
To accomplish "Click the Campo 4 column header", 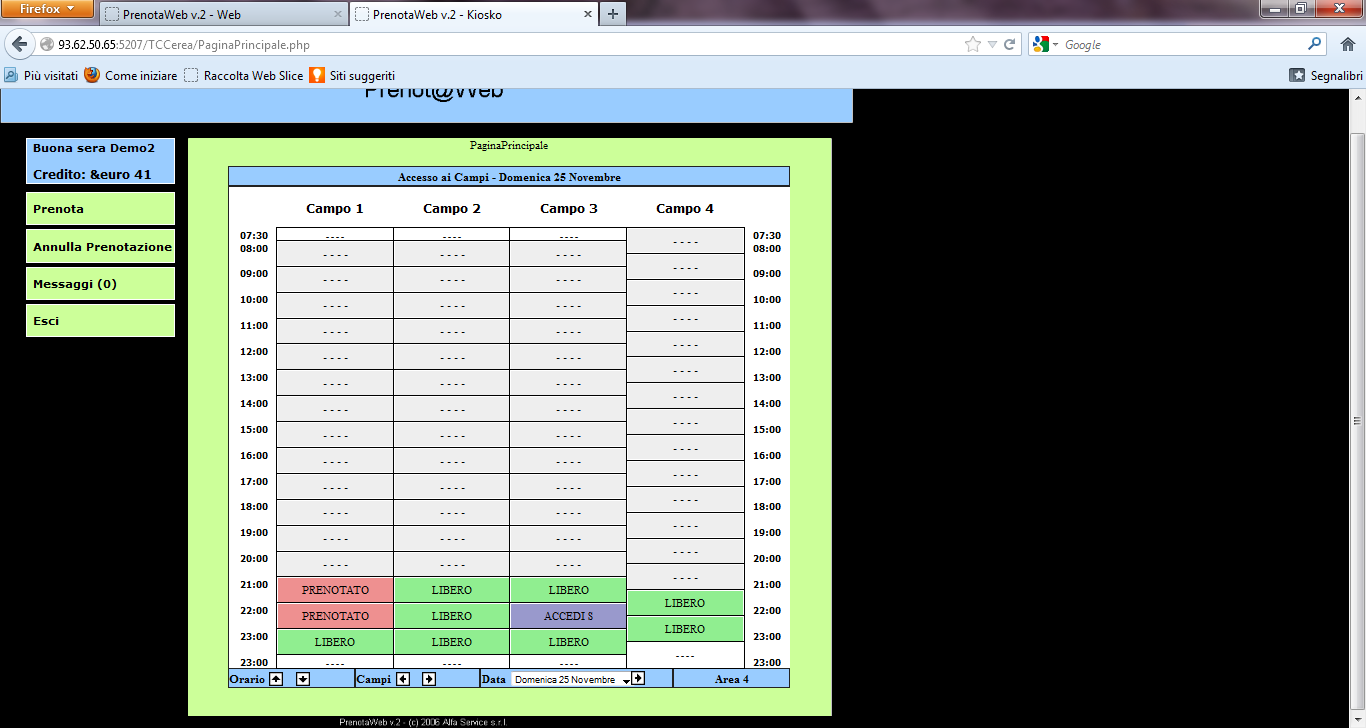I will 685,209.
